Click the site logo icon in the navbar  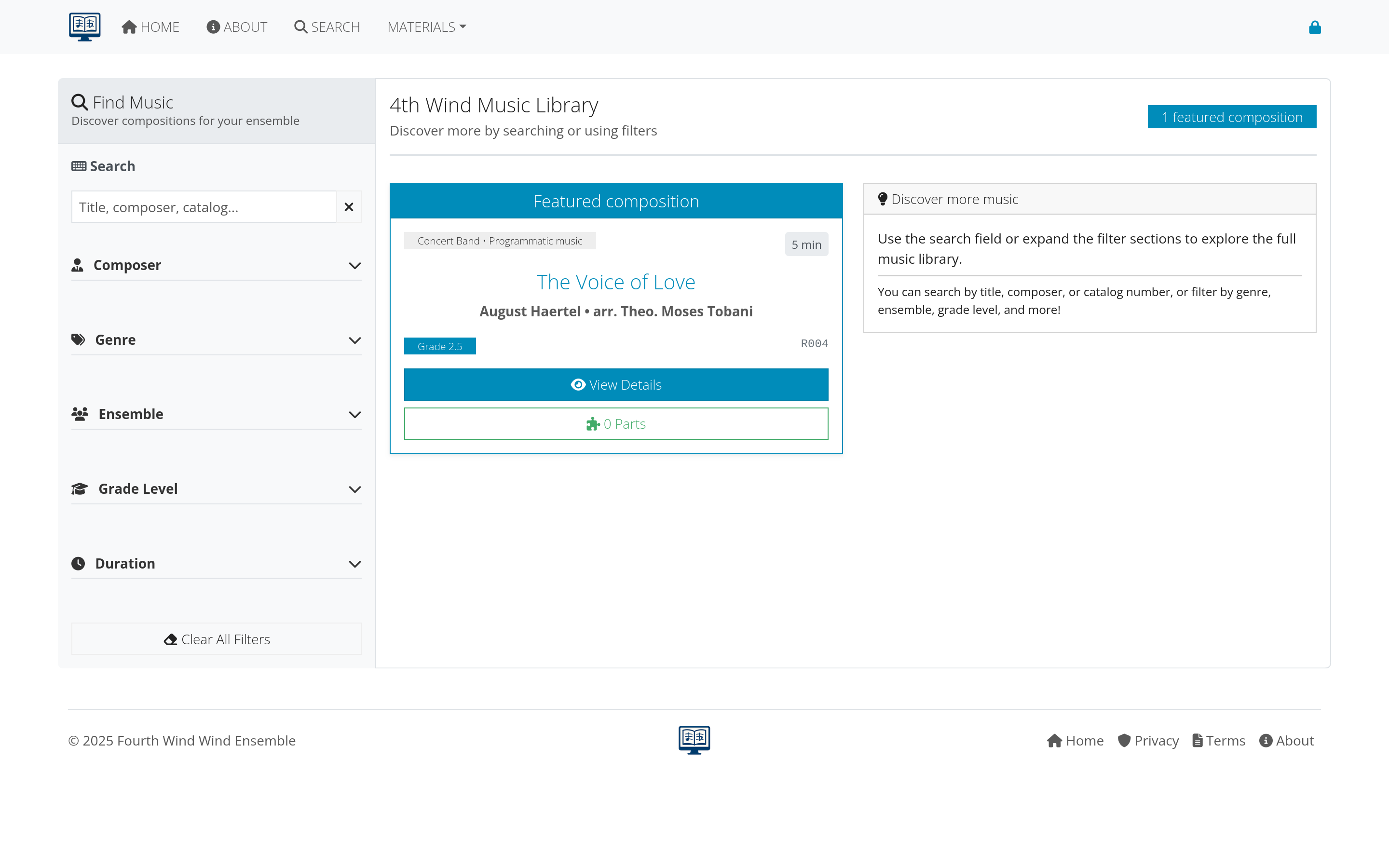[84, 27]
